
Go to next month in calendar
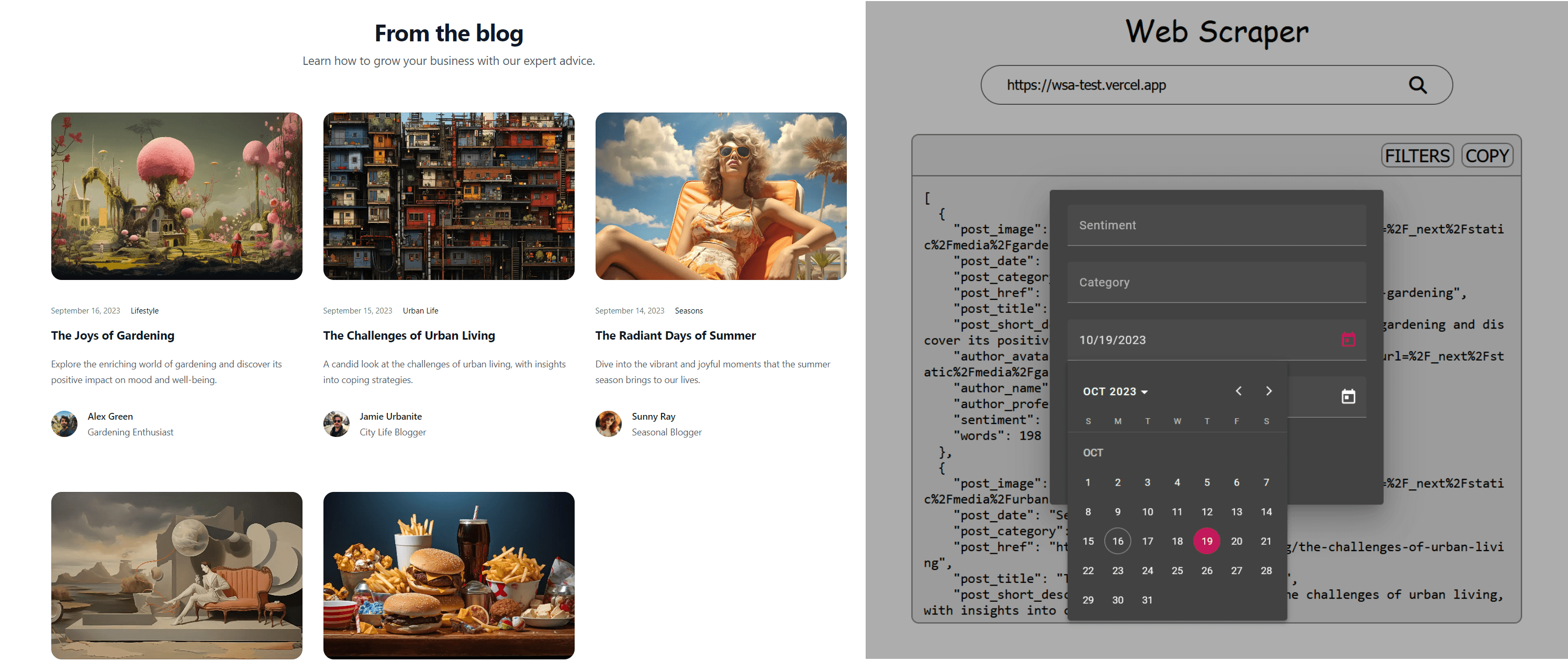1269,391
